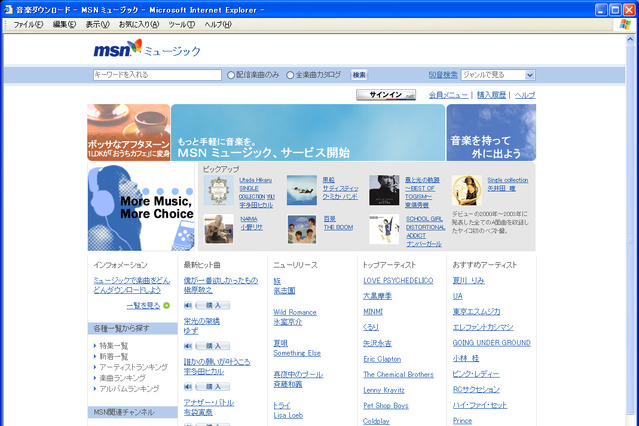Open 楽曲ランキング in the sidebar
Viewport: 639px width, 426px height.
[x=122, y=377]
